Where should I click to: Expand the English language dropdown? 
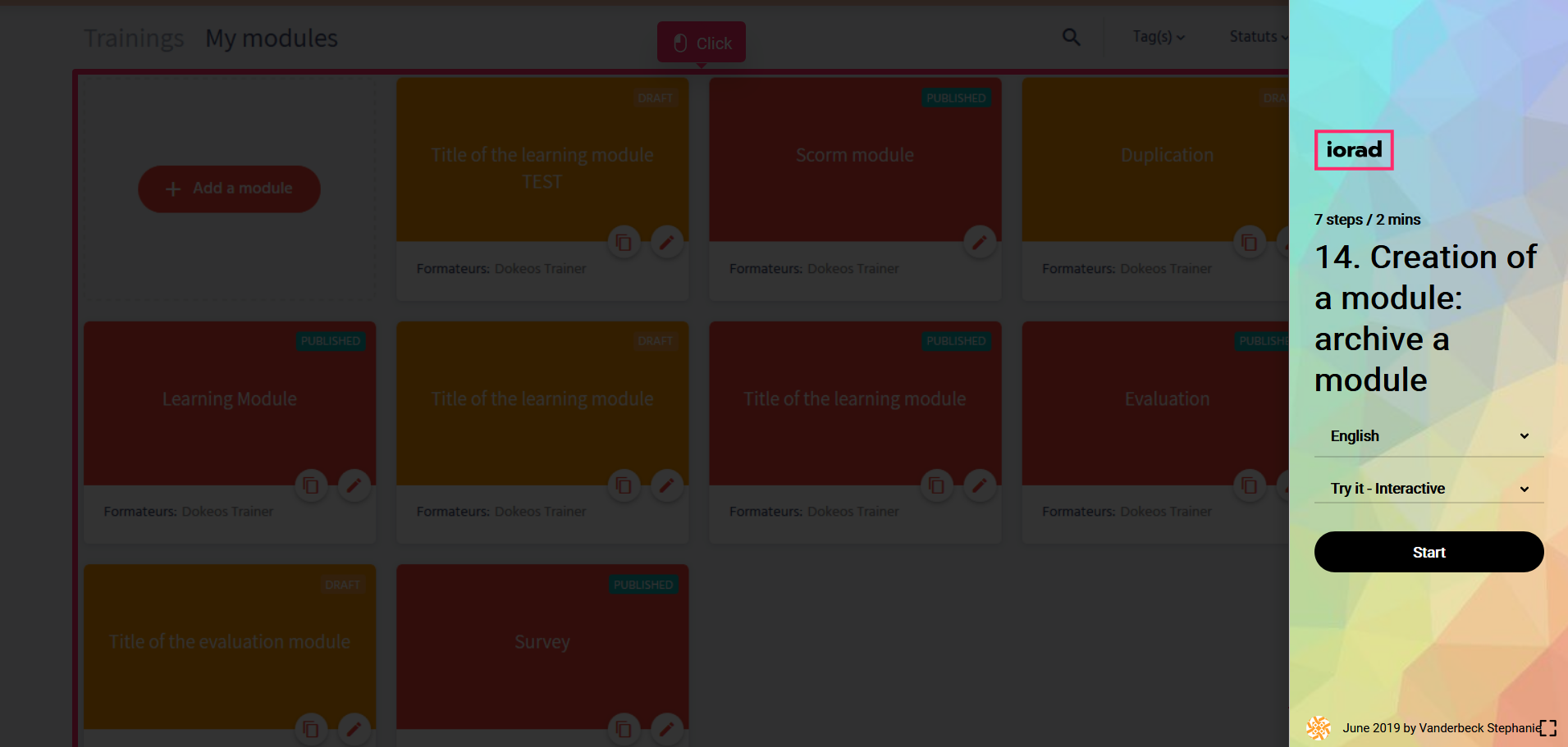(x=1429, y=436)
